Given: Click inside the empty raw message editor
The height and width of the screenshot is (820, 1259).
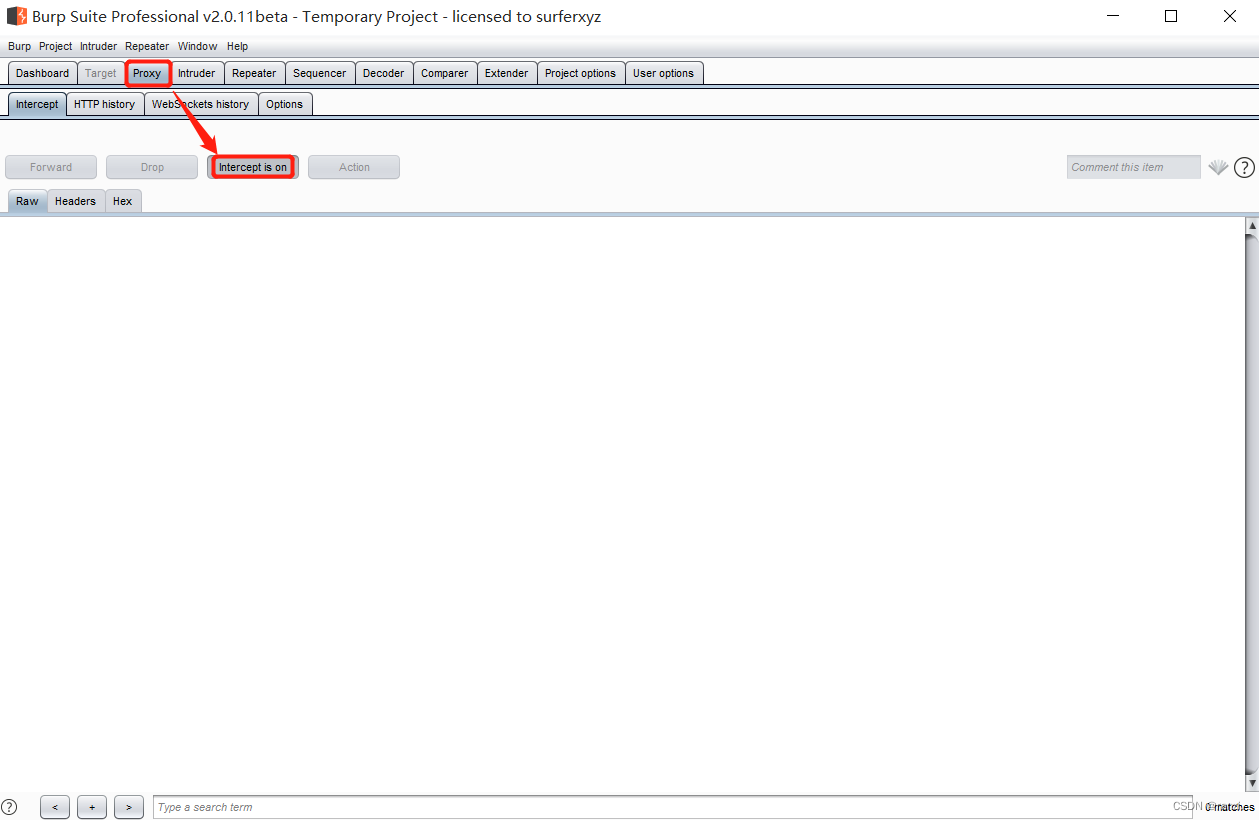Looking at the screenshot, I should point(622,503).
